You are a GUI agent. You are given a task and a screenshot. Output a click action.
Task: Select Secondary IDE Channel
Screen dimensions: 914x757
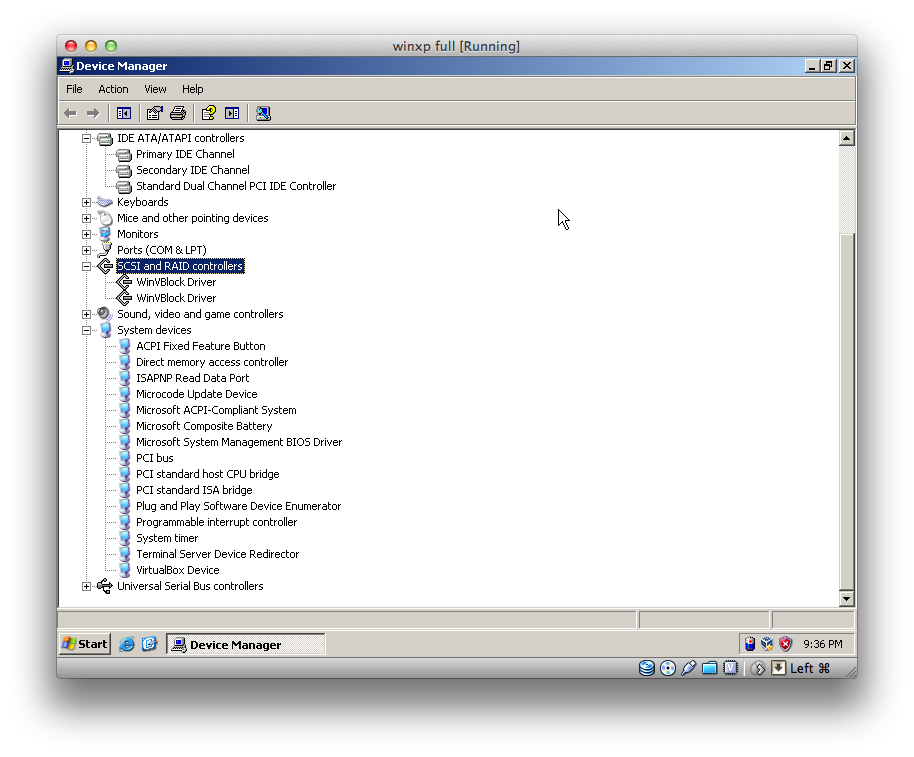coord(193,170)
